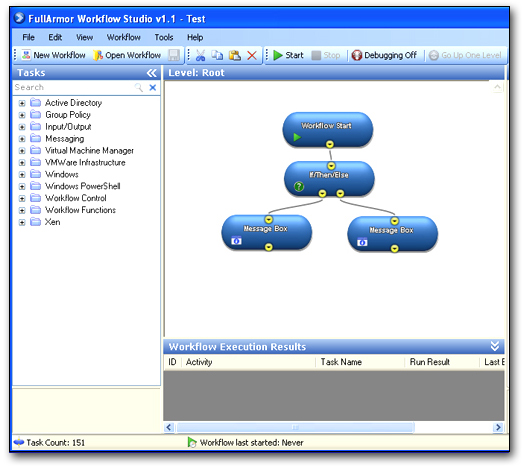Viewport: 526px width, 470px height.
Task: Select the left Message Box node
Action: click(x=267, y=233)
